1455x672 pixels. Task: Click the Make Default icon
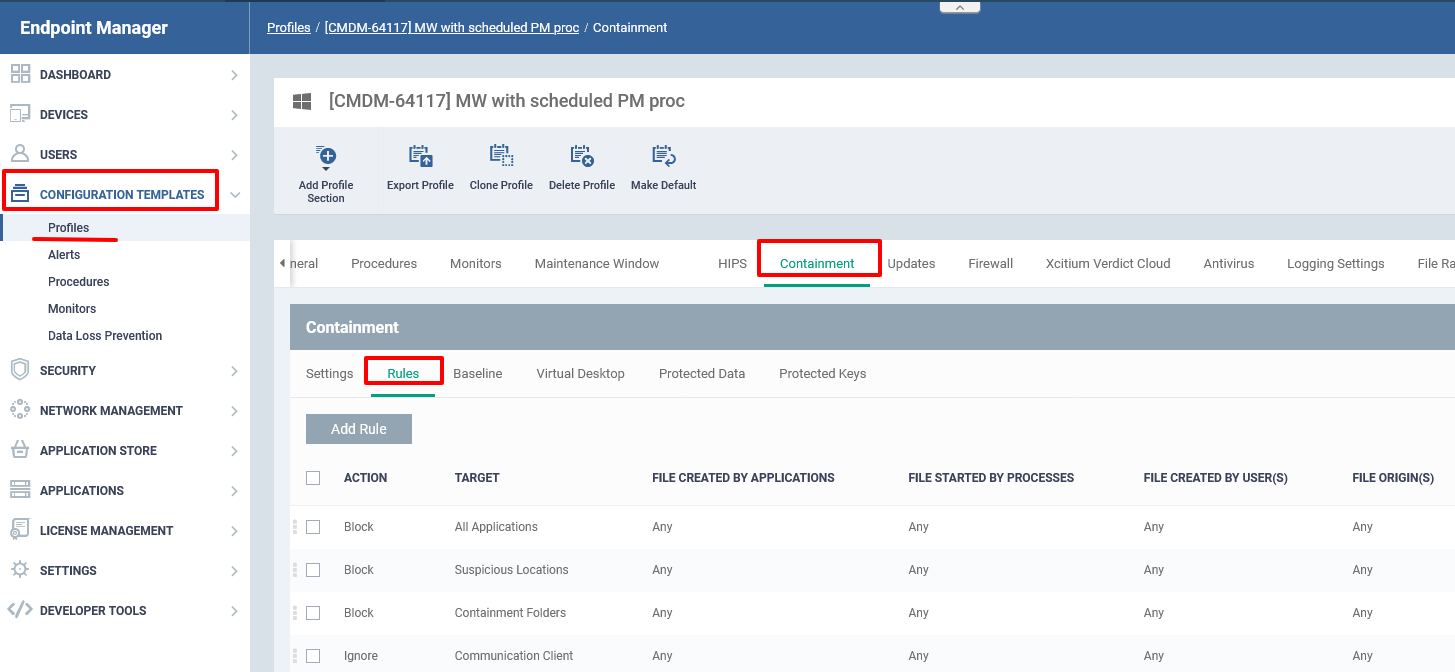click(664, 156)
